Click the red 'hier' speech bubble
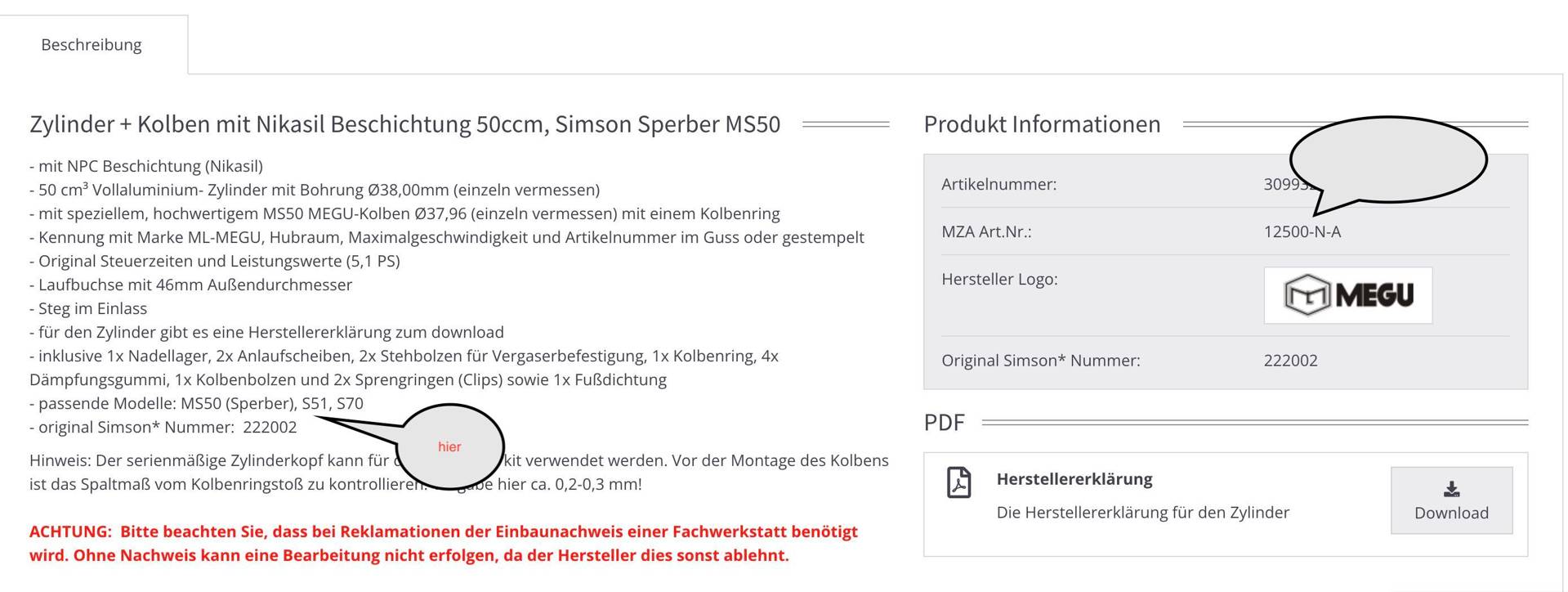The width and height of the screenshot is (1568, 592). [449, 446]
